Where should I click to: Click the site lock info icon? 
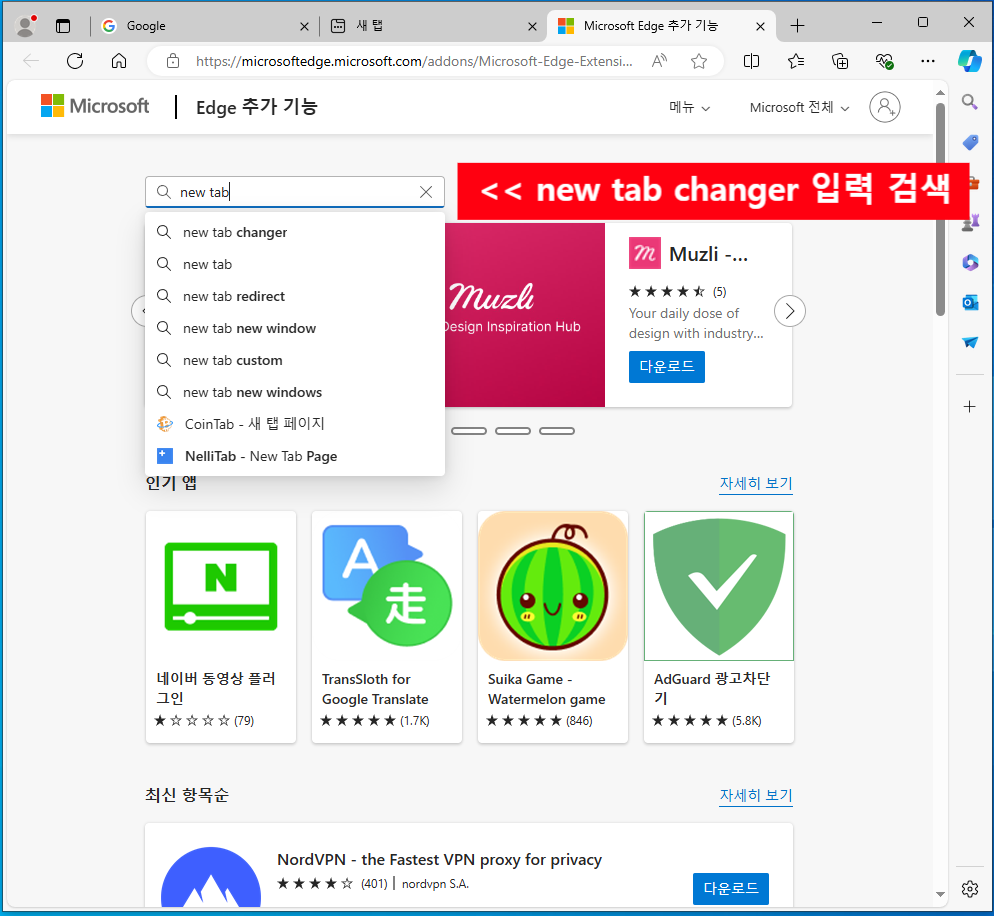pyautogui.click(x=172, y=61)
